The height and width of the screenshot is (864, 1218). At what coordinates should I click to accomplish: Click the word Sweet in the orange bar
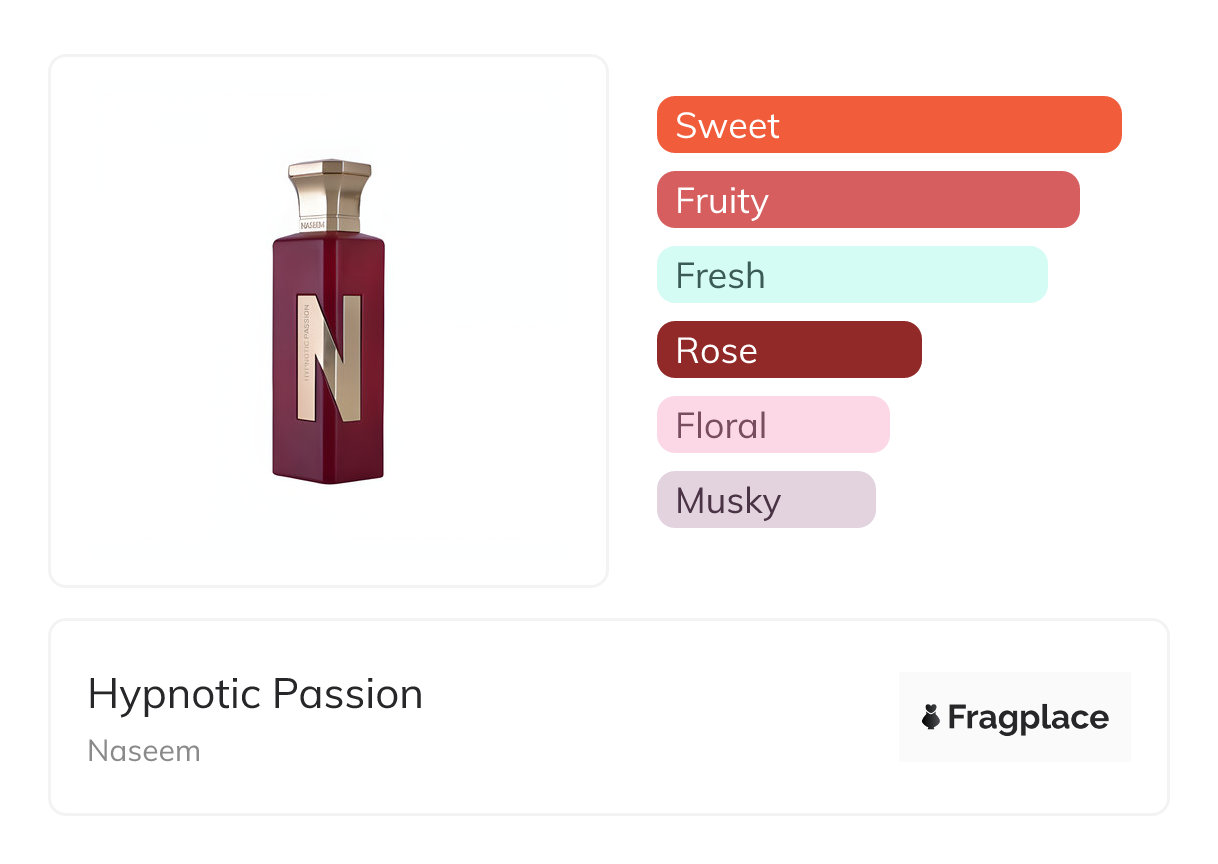click(727, 126)
